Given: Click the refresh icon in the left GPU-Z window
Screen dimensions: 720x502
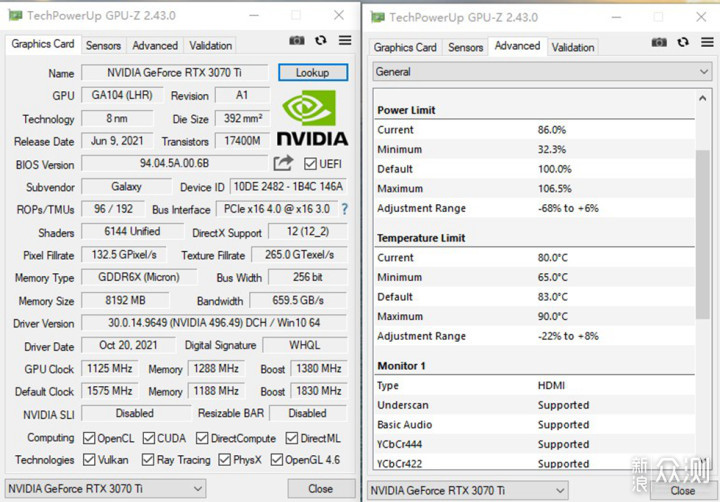Looking at the screenshot, I should pyautogui.click(x=321, y=40).
